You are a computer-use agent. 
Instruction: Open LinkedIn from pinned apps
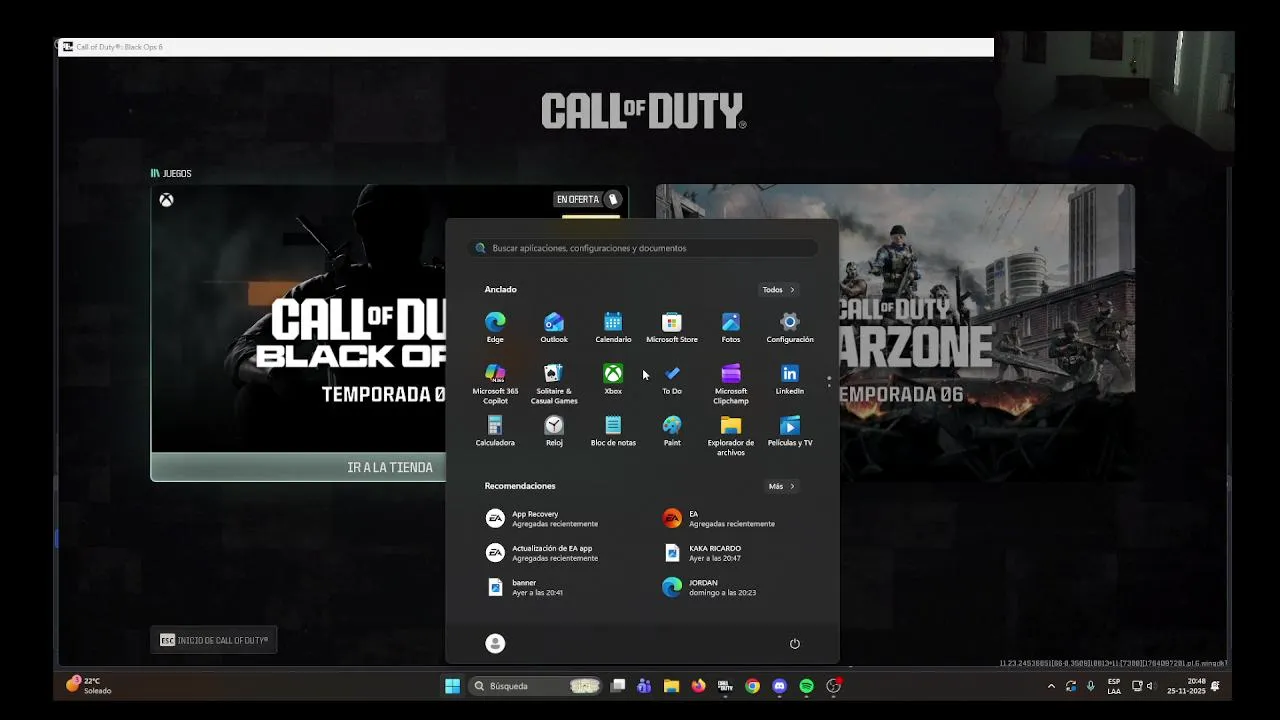[790, 379]
